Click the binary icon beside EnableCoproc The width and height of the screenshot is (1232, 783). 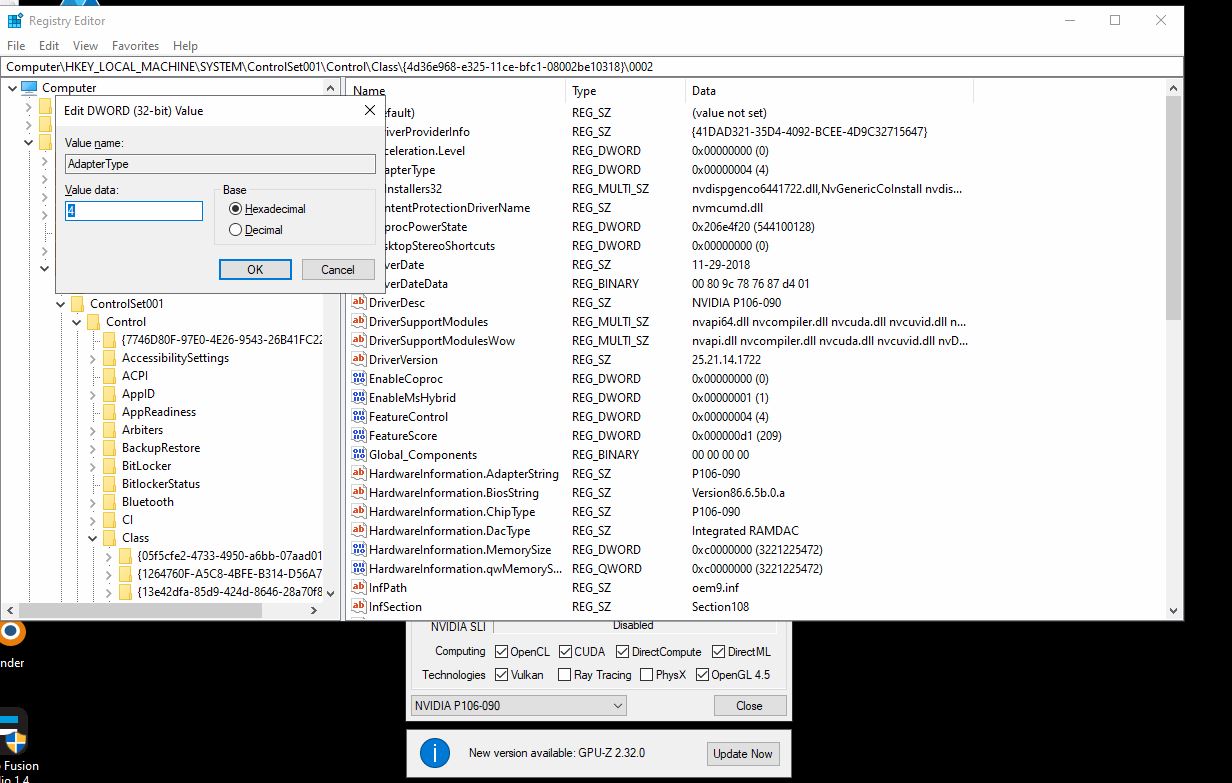(x=359, y=379)
